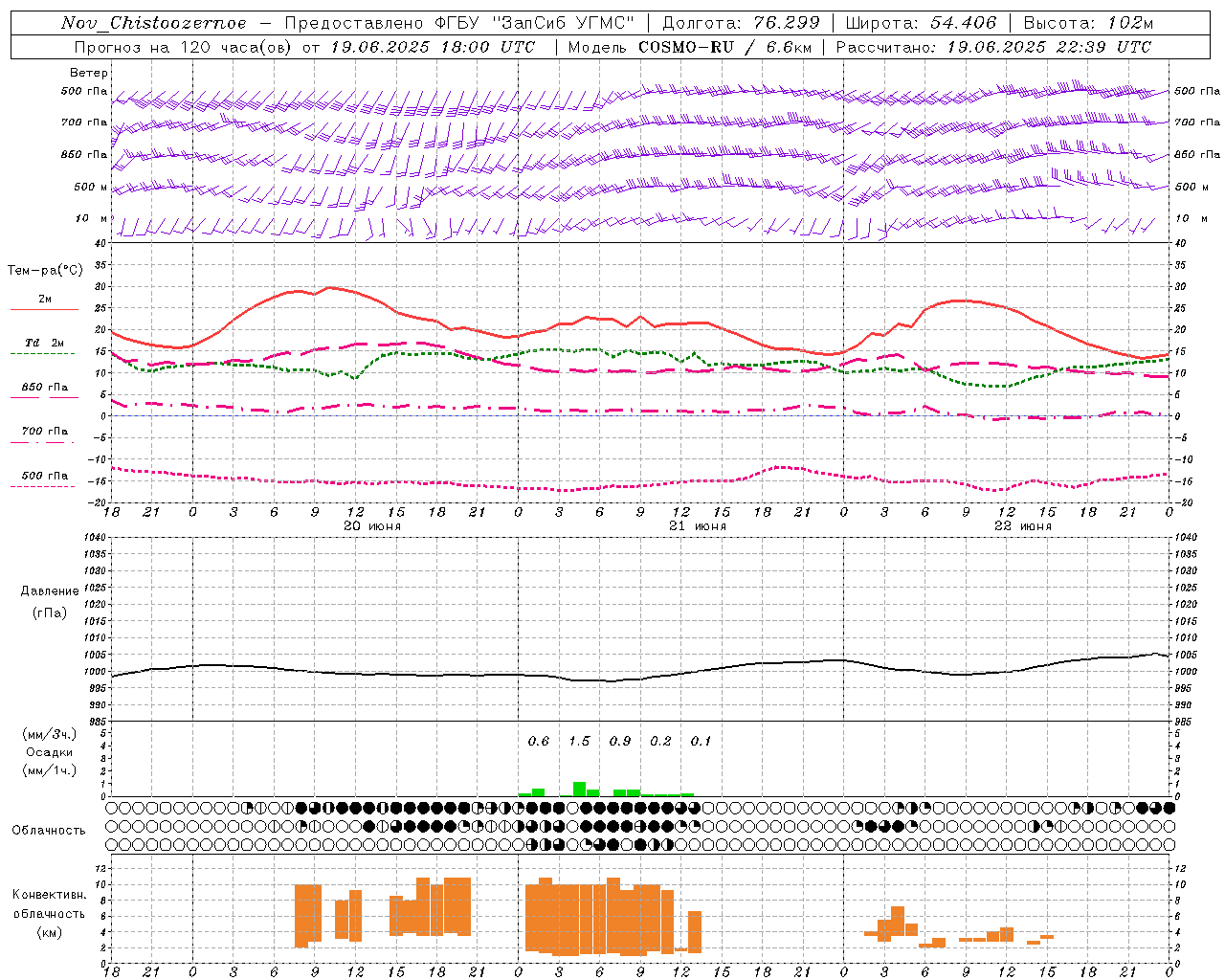1225x980 pixels.
Task: Click the elevation text Высота: 102м
Action: [1088, 23]
